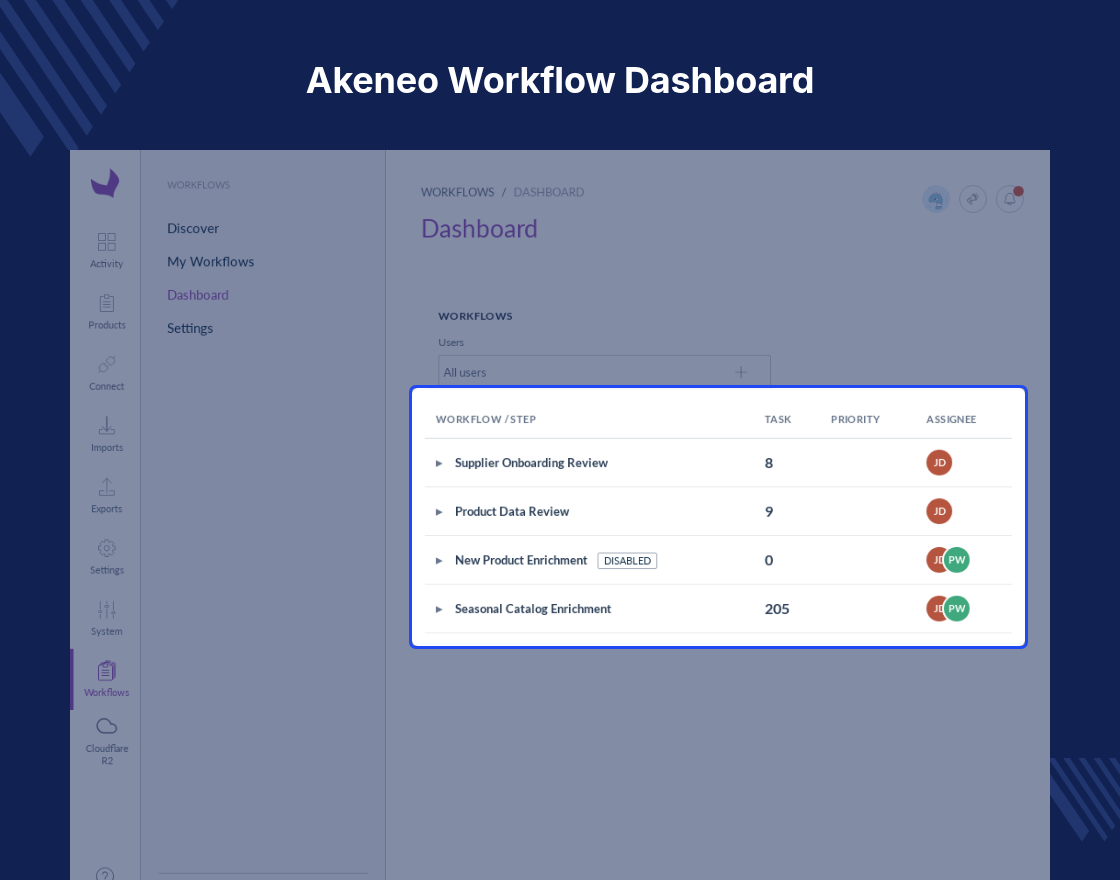This screenshot has width=1120, height=880.
Task: Sort by PRIORITY column header
Action: pyautogui.click(x=855, y=419)
